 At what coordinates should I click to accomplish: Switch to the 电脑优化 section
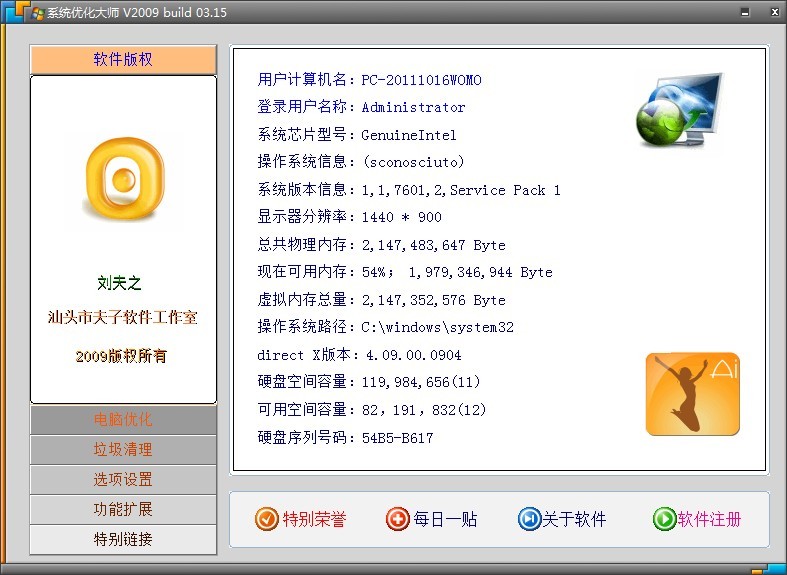click(x=123, y=420)
